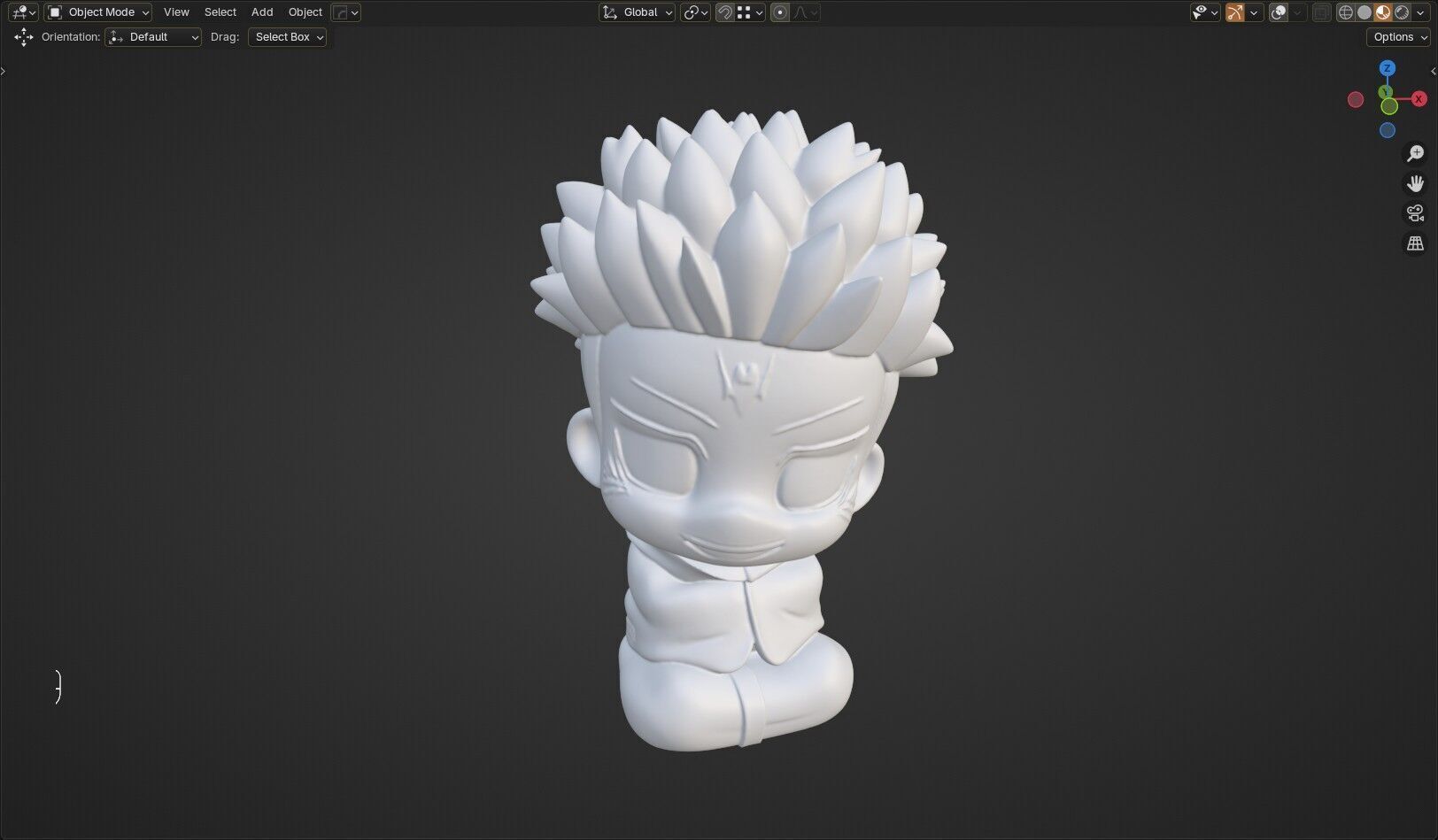Expand the toolbar arrow on left edge
Screen dimensions: 1438x840
click(x=4, y=71)
